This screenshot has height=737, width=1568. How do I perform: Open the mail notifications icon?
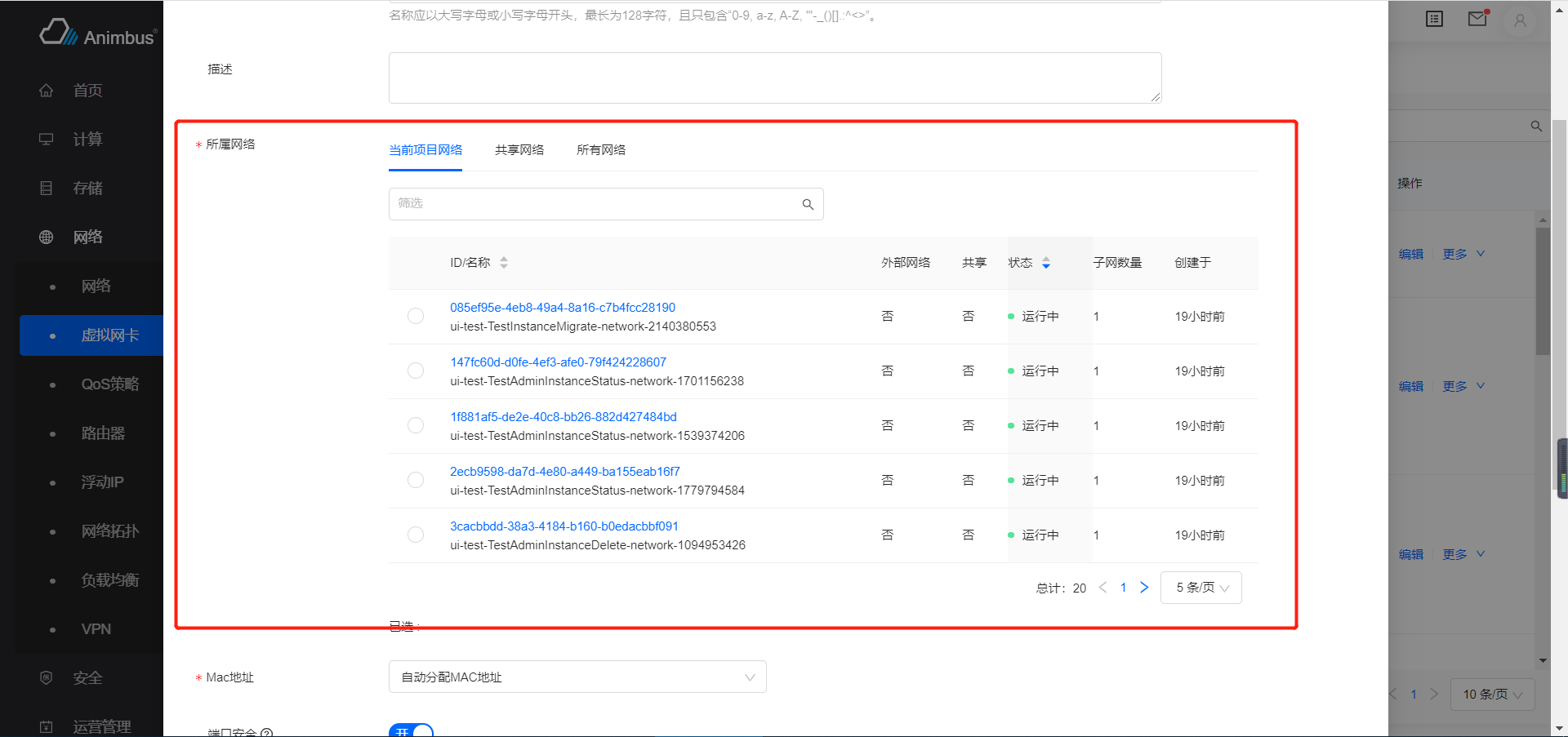pyautogui.click(x=1477, y=19)
